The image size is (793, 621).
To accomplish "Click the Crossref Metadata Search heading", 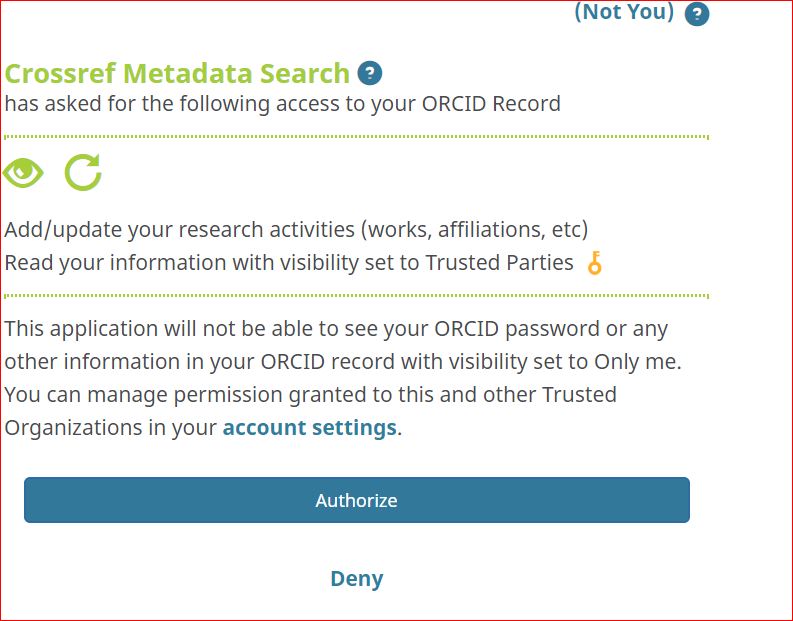I will pos(177,73).
